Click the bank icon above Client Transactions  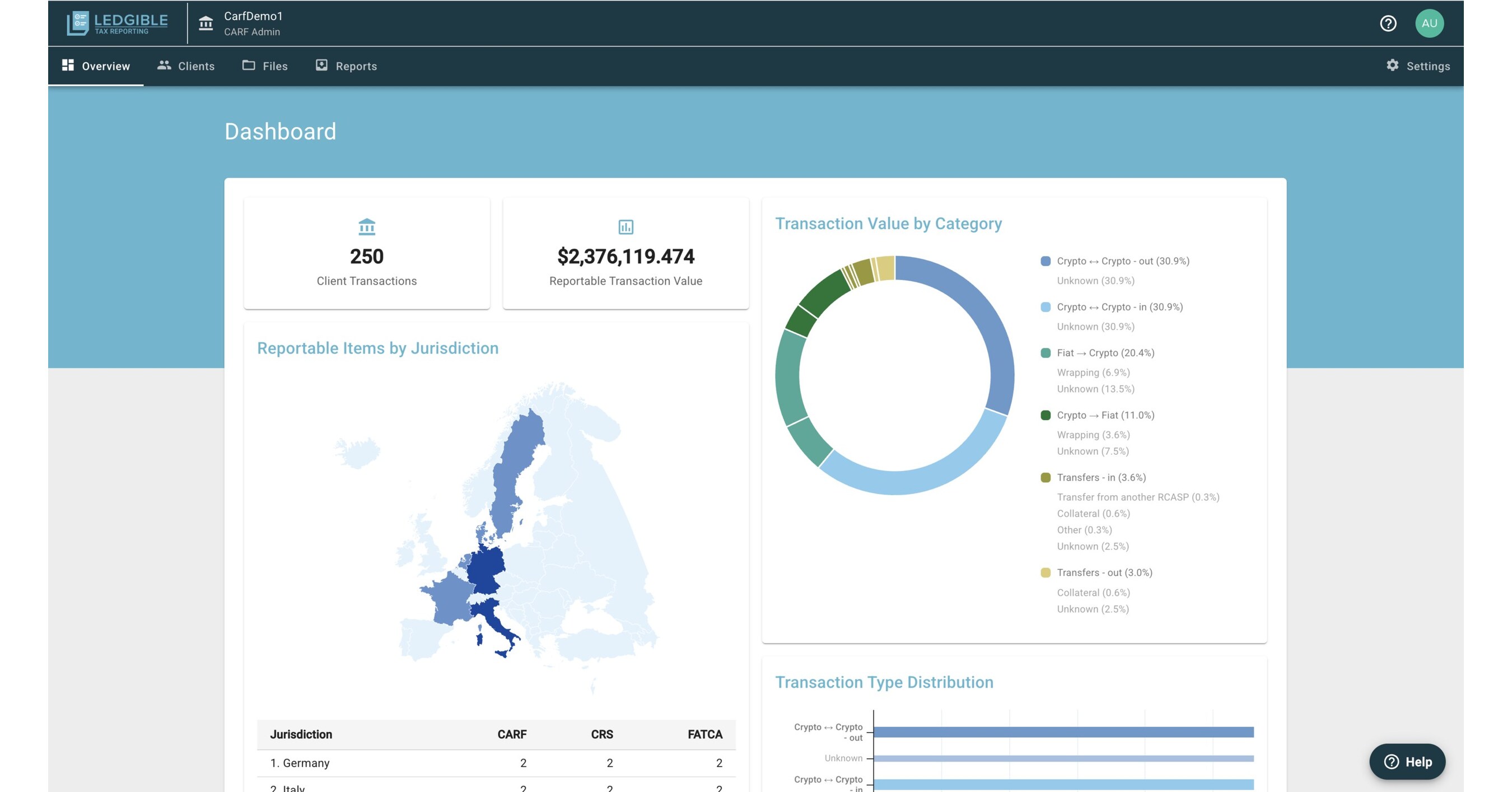pos(366,227)
